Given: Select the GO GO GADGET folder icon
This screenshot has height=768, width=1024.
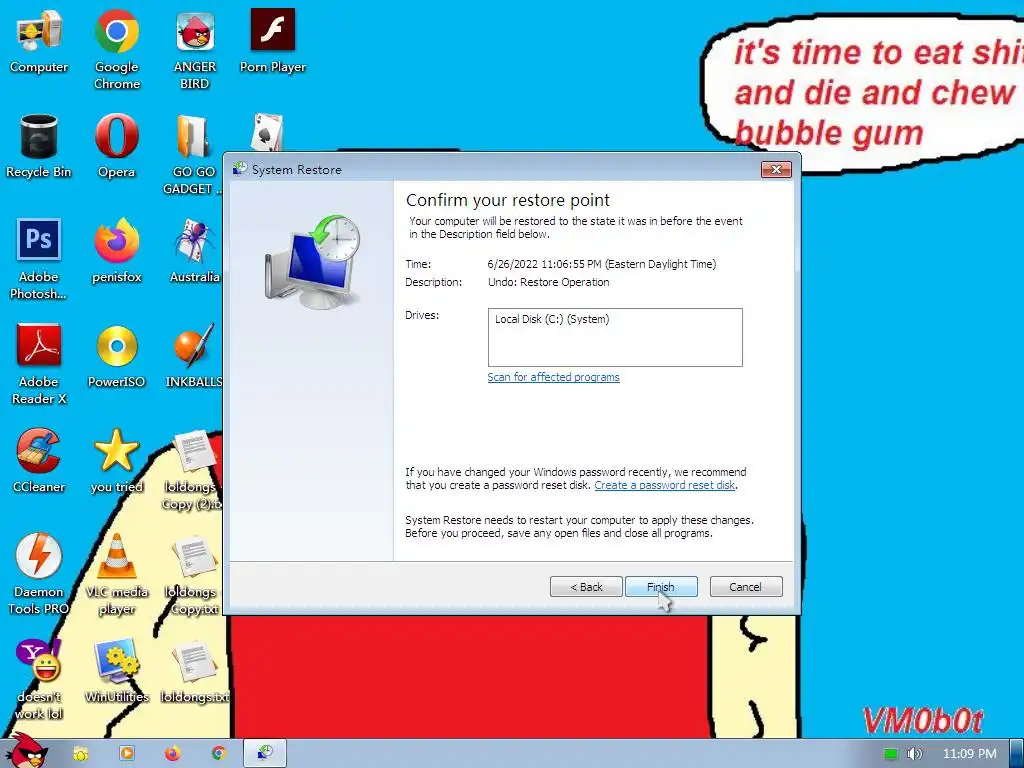Looking at the screenshot, I should pyautogui.click(x=193, y=154).
